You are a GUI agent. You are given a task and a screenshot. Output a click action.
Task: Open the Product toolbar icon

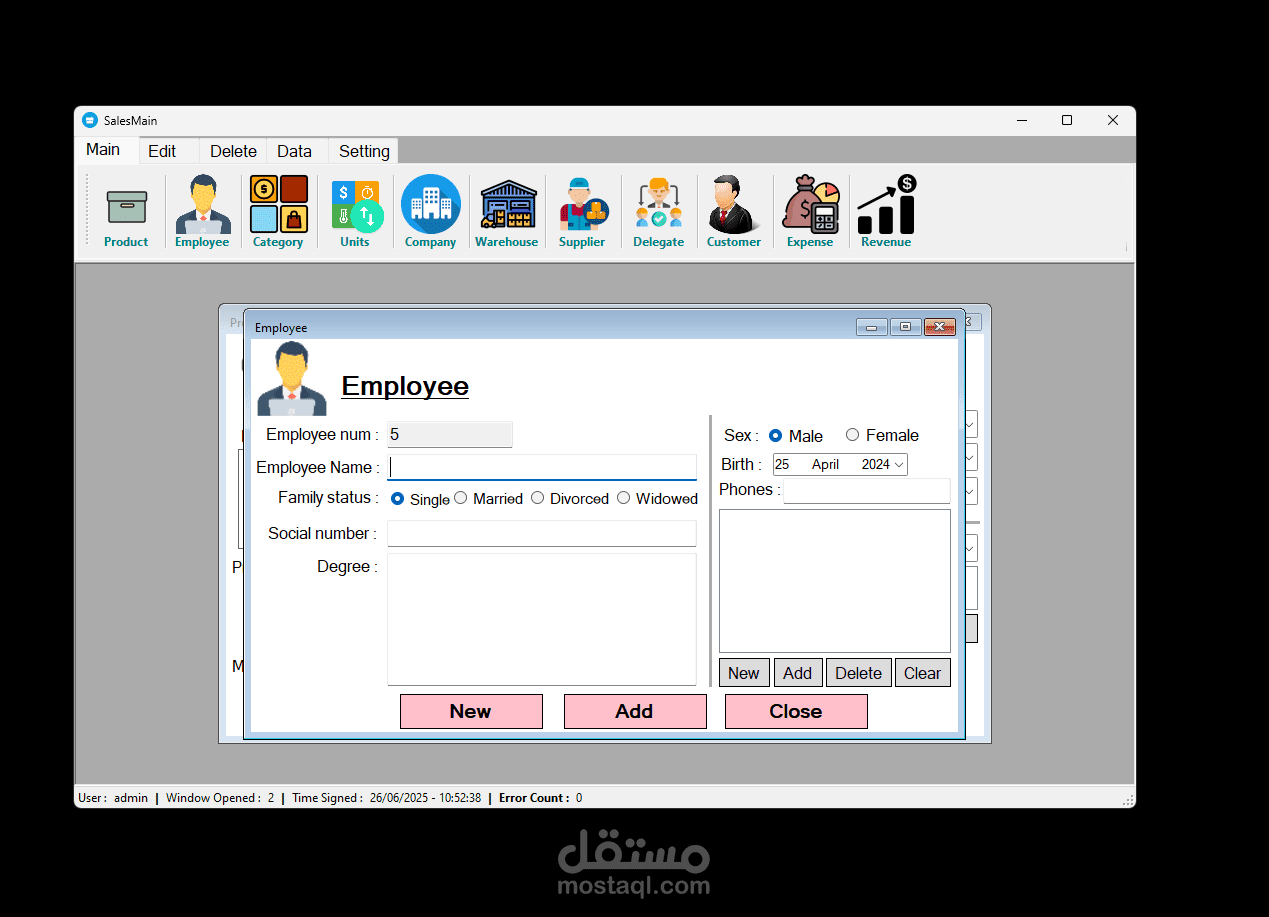[x=126, y=212]
